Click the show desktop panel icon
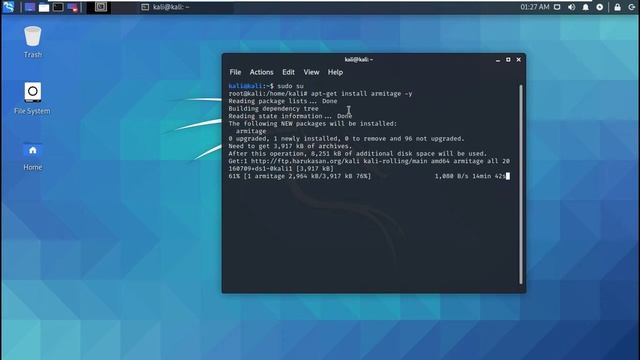 click(x=30, y=7)
